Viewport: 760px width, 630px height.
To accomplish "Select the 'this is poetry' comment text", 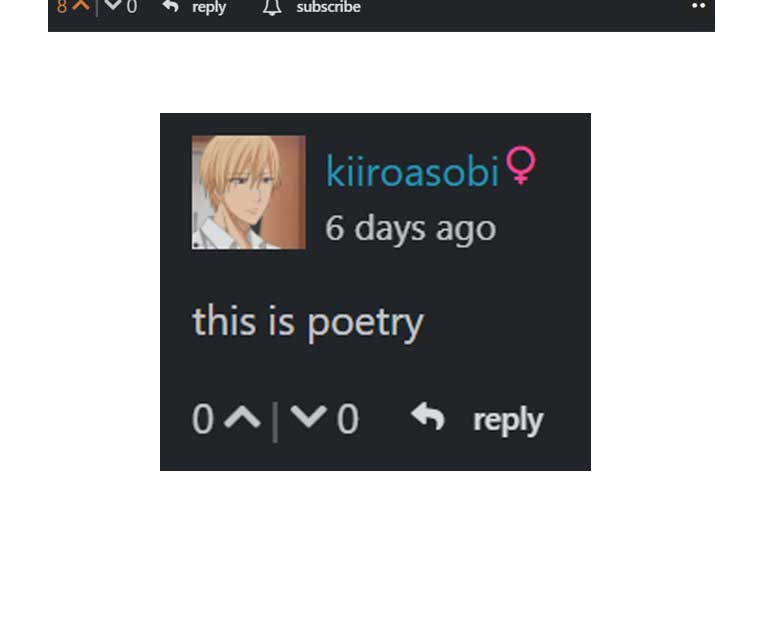I will coord(308,322).
